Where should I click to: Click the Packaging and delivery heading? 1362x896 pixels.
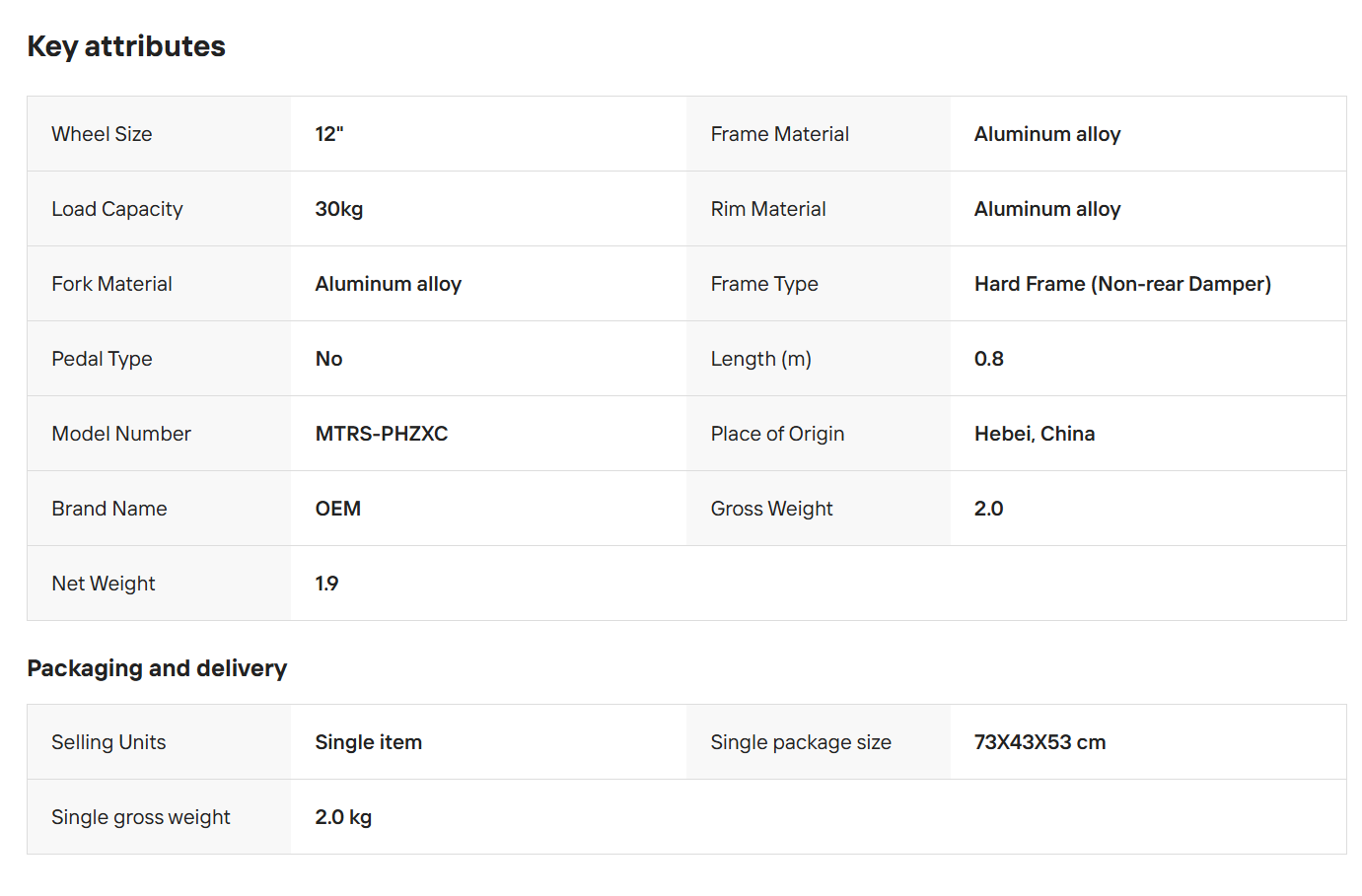(x=157, y=668)
